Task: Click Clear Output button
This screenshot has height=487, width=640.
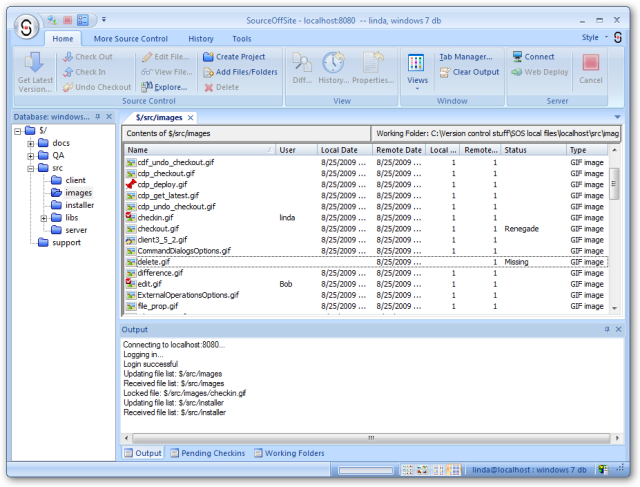Action: point(469,72)
